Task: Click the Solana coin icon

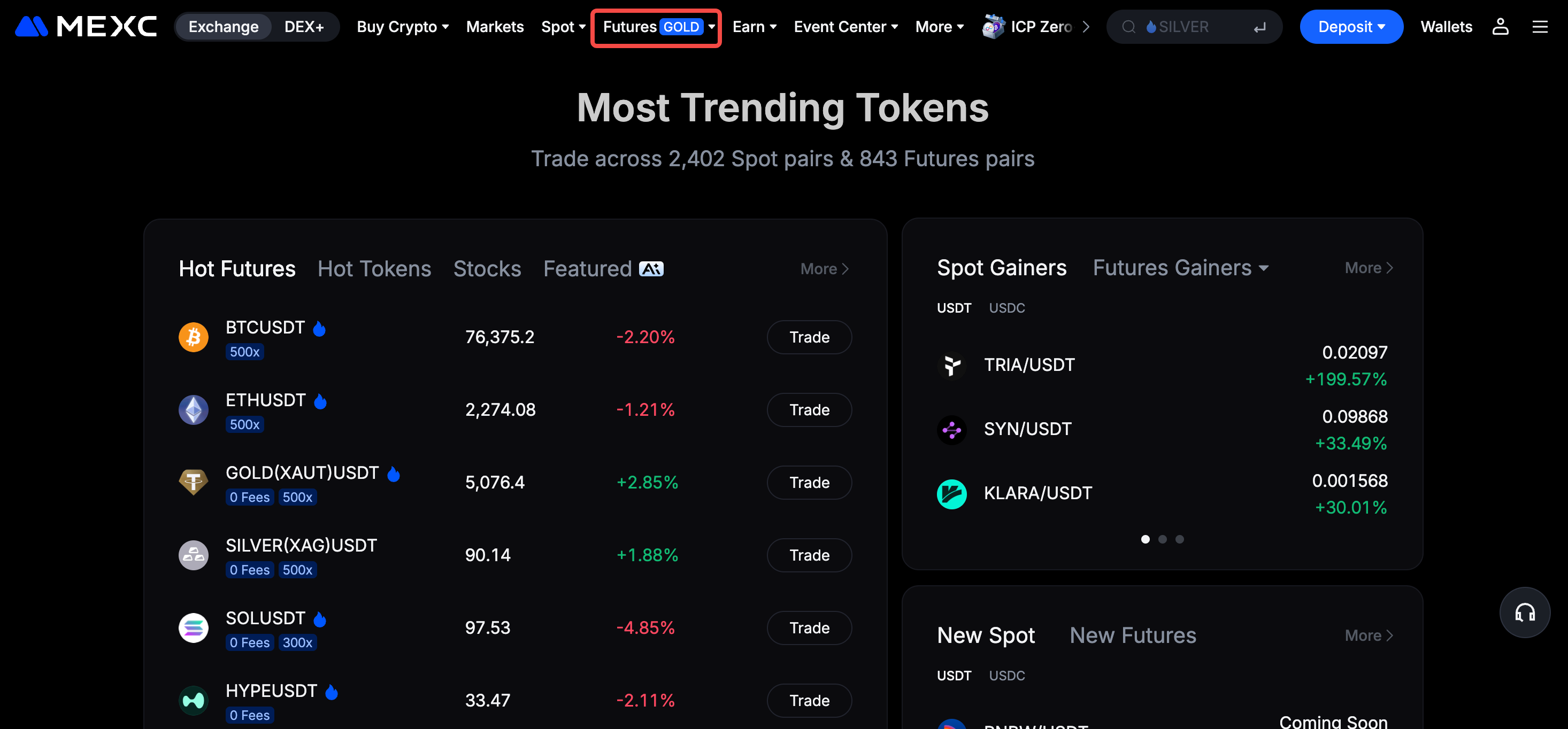Action: coord(194,627)
